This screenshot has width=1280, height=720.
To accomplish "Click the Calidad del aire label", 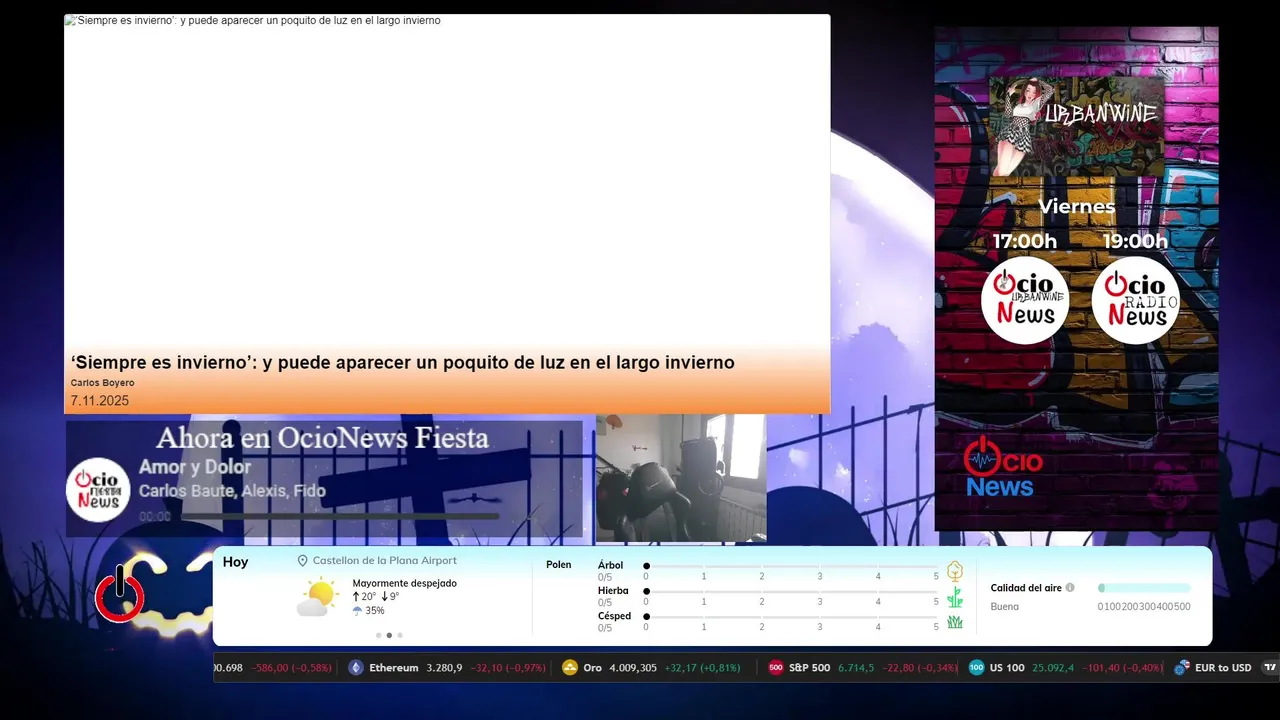I will click(x=1026, y=588).
